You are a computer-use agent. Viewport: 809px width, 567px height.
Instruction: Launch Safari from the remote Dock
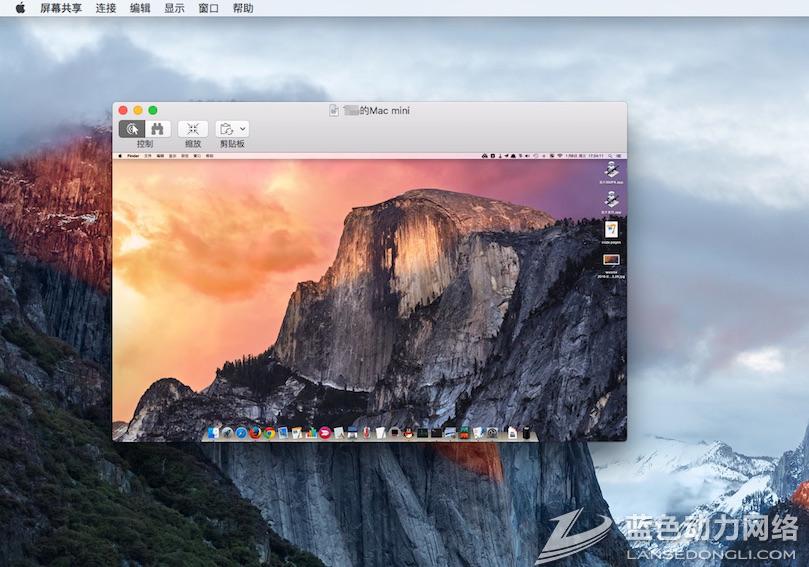click(241, 433)
